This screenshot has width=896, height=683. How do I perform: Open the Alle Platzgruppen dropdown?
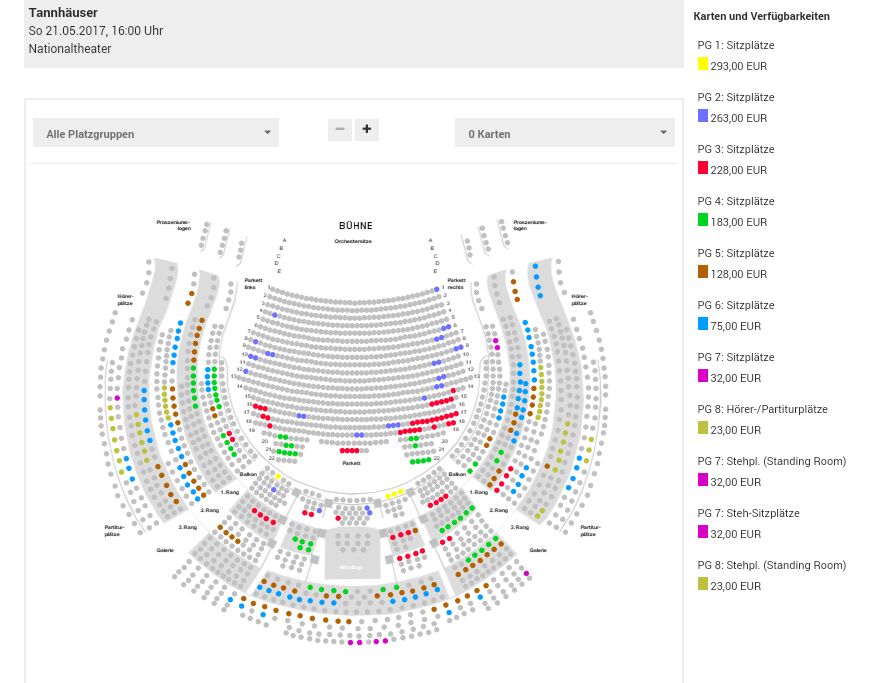[155, 133]
